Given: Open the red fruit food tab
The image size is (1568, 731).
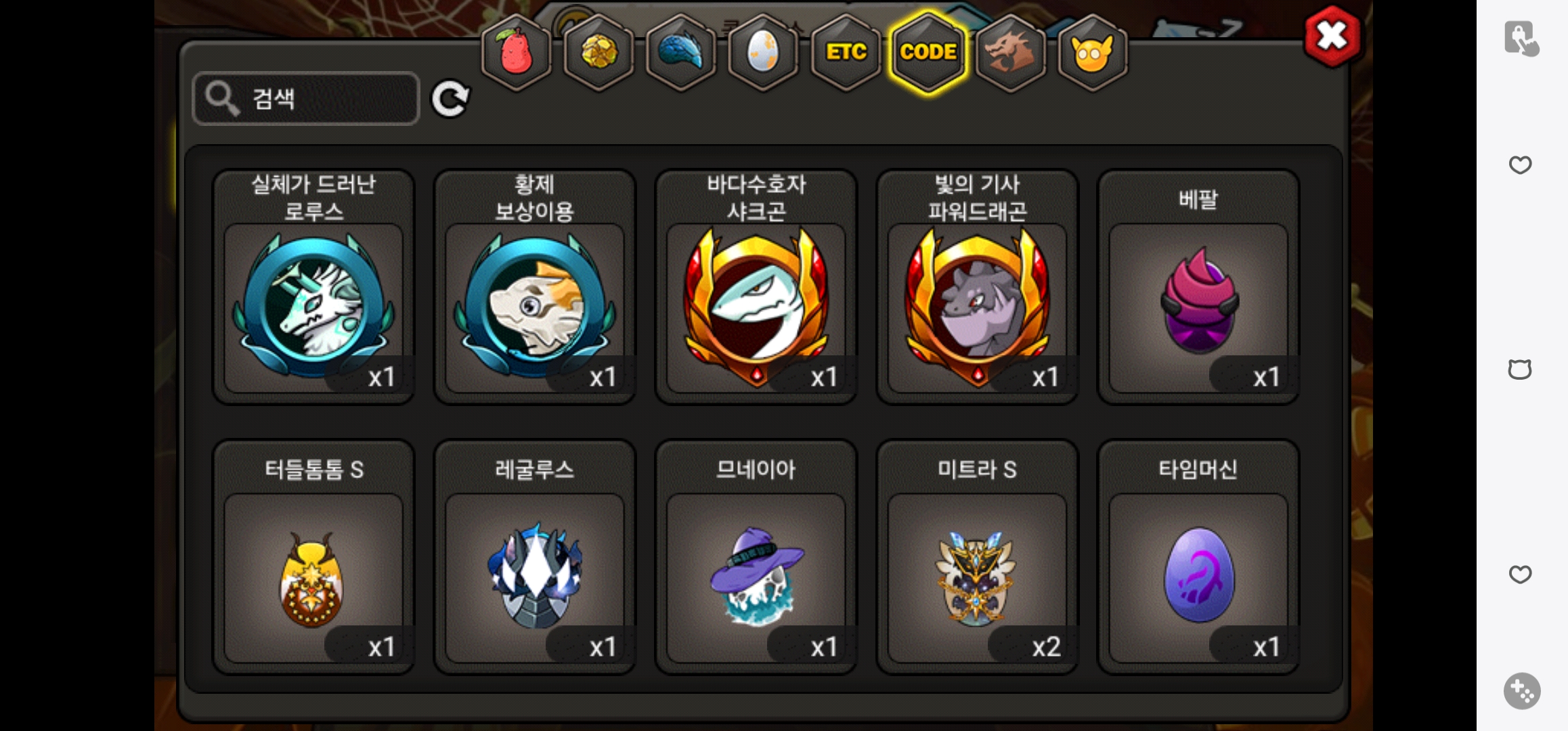Looking at the screenshot, I should (516, 52).
